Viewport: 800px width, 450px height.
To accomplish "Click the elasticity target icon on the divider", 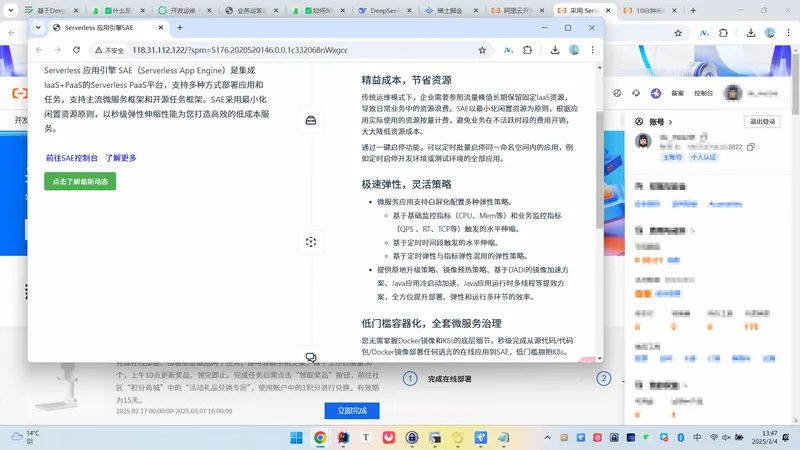I will [x=311, y=242].
